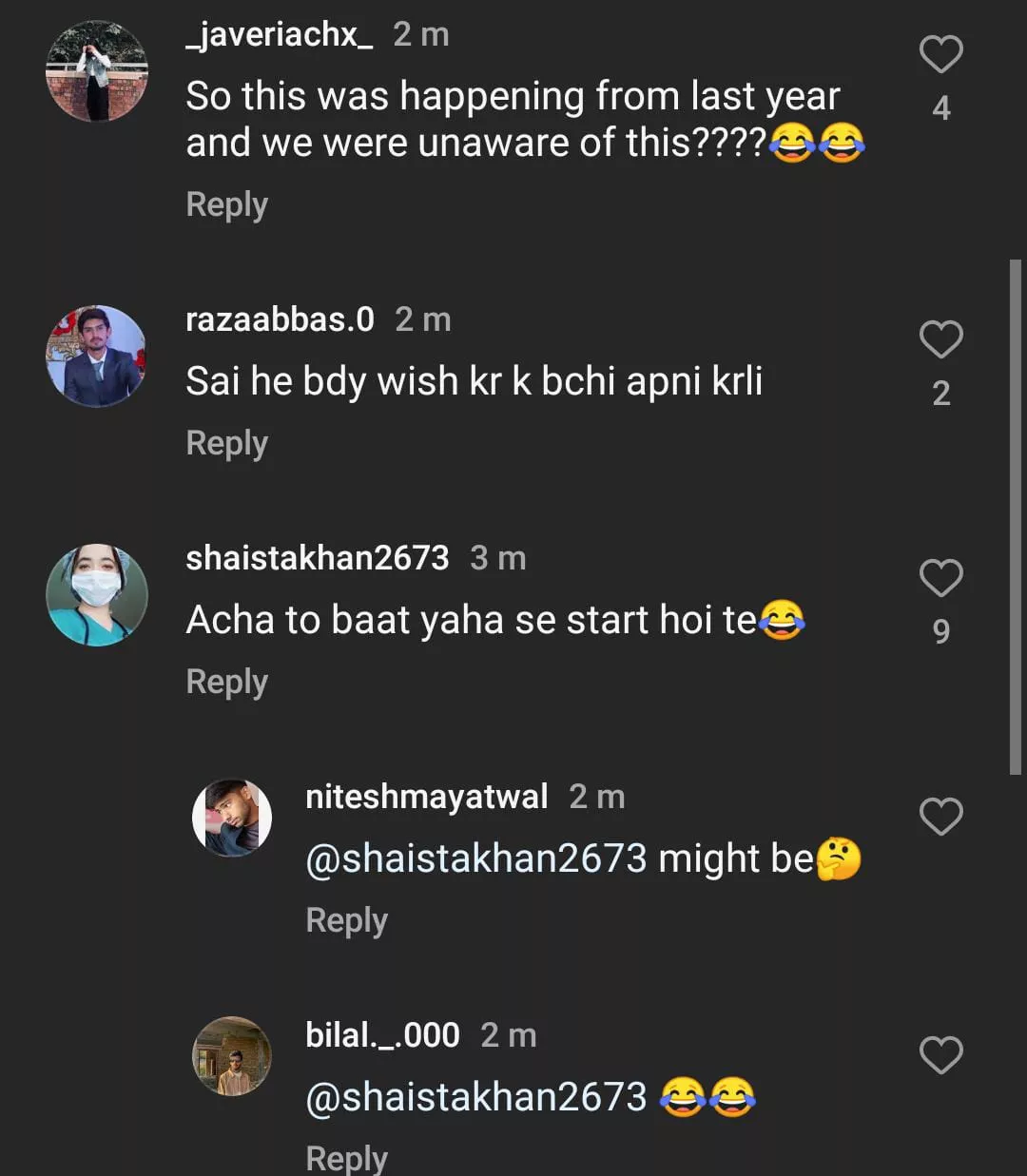Click the comments scrollbar
Image resolution: width=1027 pixels, height=1176 pixels.
point(1016,518)
